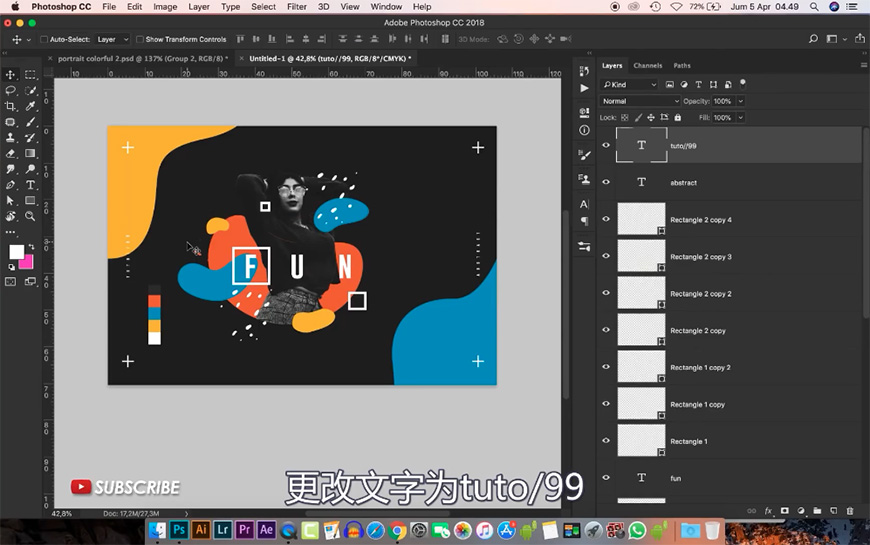Hide the fun text layer

[x=606, y=477]
